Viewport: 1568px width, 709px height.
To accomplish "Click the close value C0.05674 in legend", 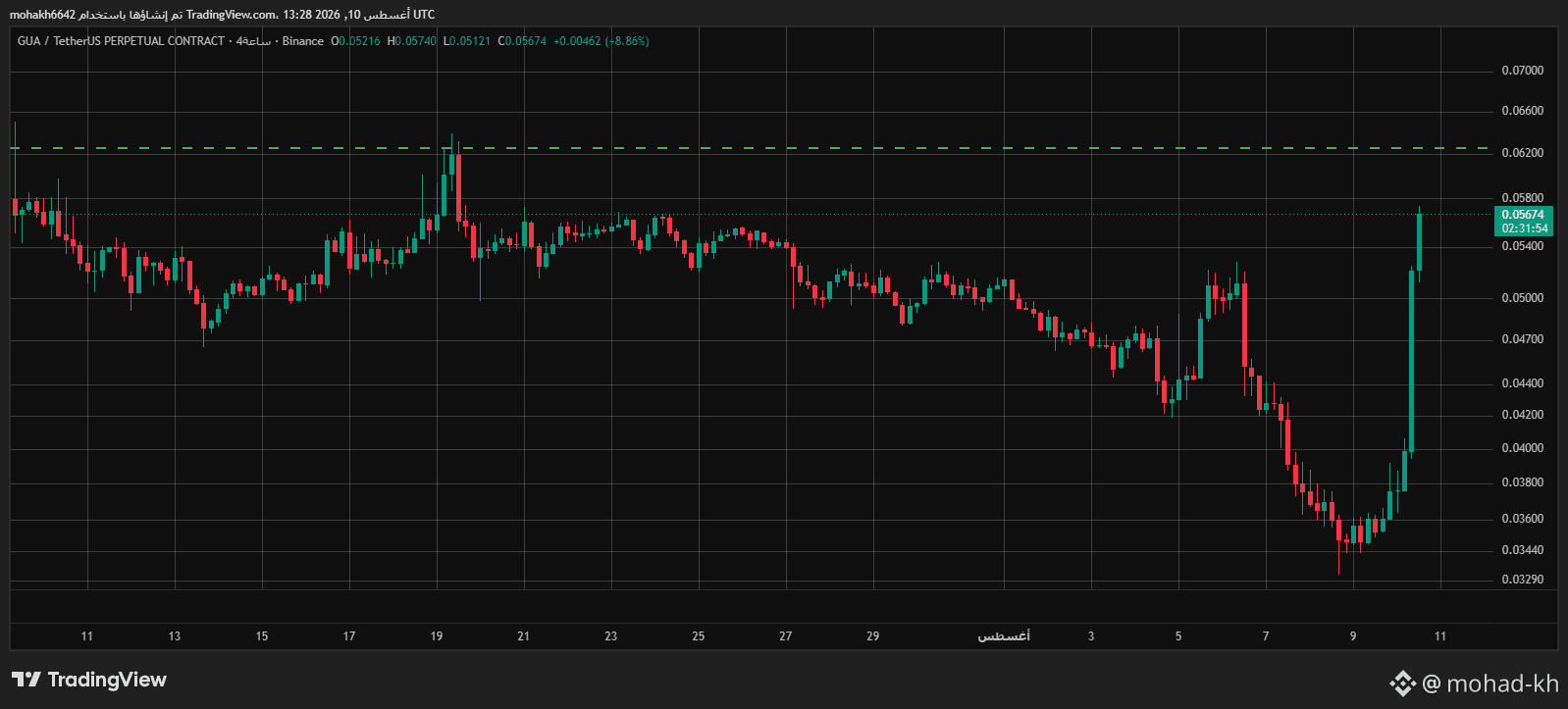I will click(522, 41).
